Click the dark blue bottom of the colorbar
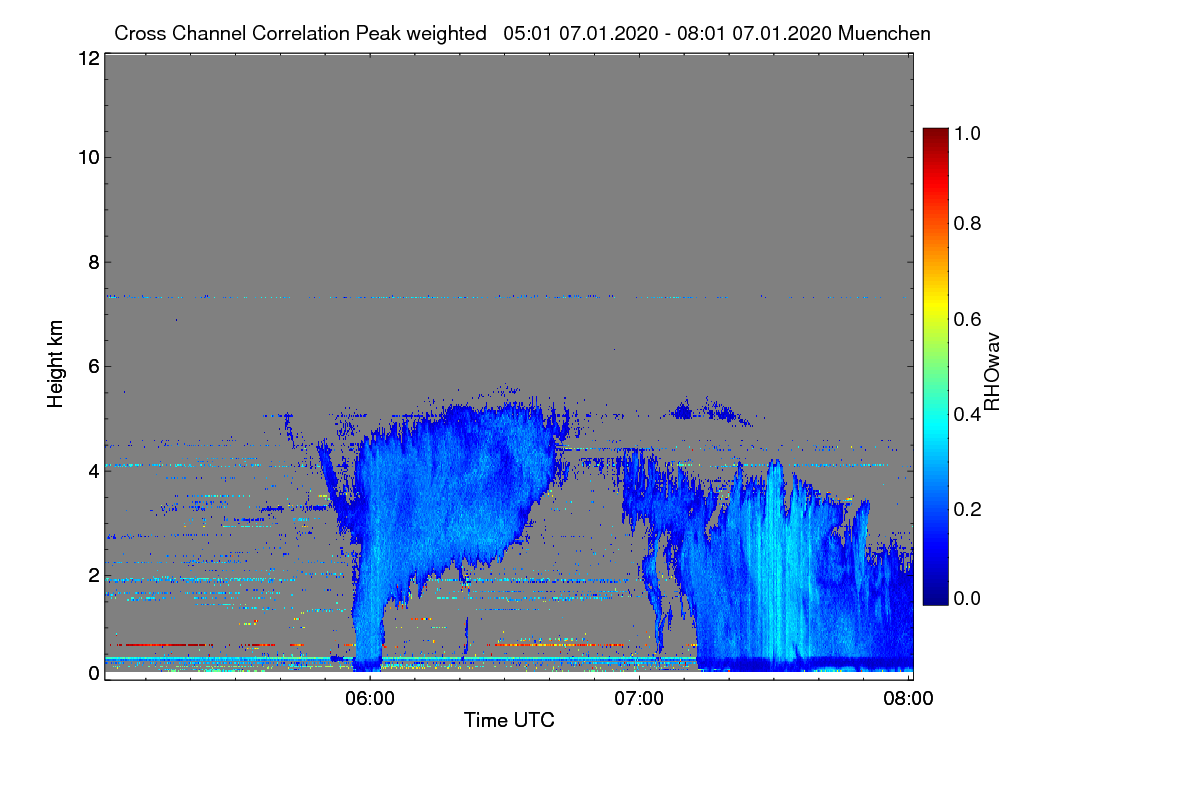 tap(935, 598)
